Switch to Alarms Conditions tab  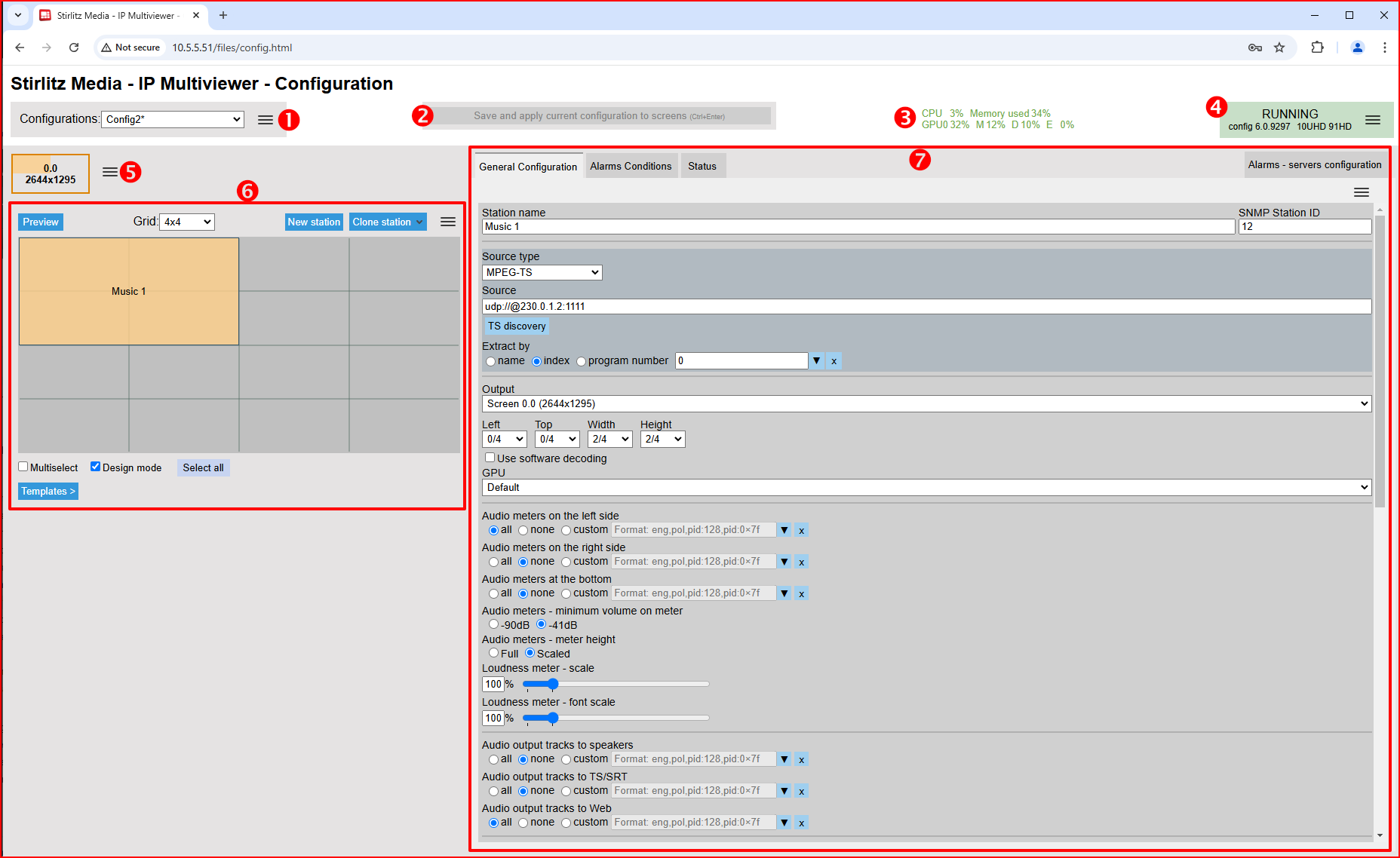(631, 166)
